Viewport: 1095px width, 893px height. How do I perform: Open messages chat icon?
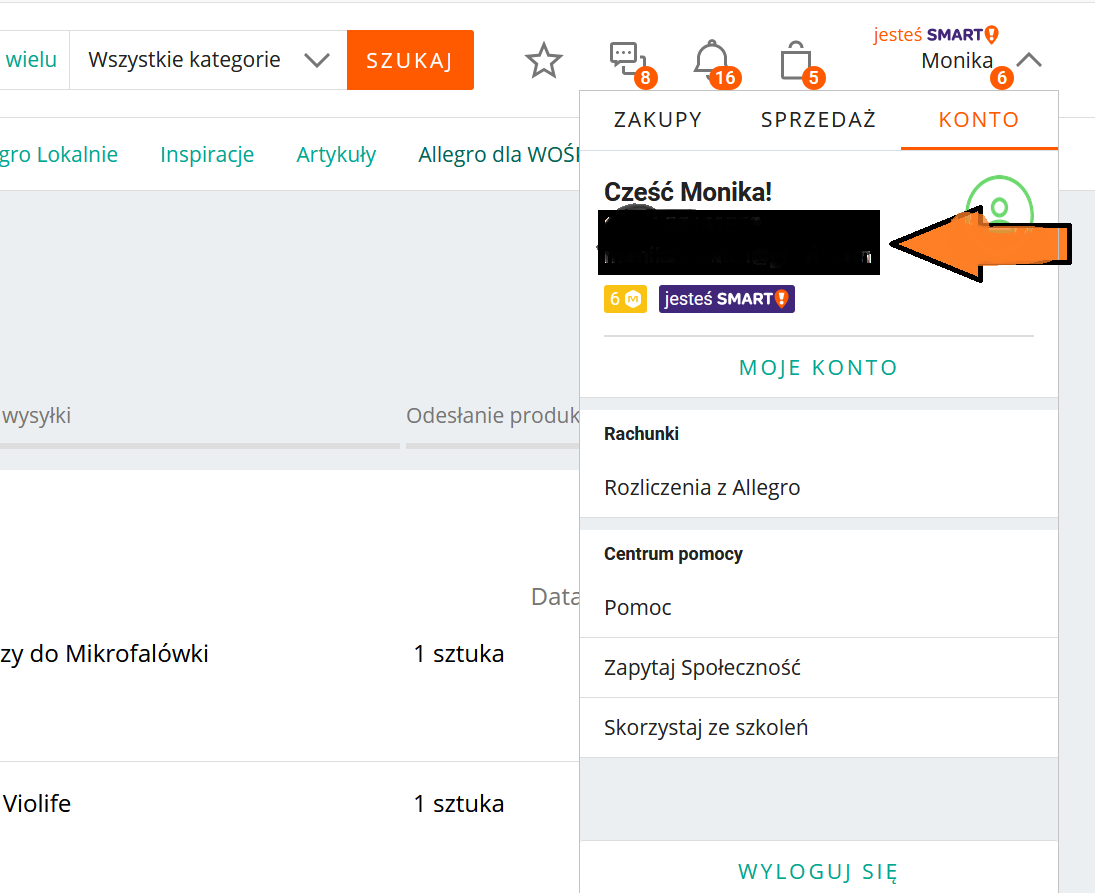628,60
